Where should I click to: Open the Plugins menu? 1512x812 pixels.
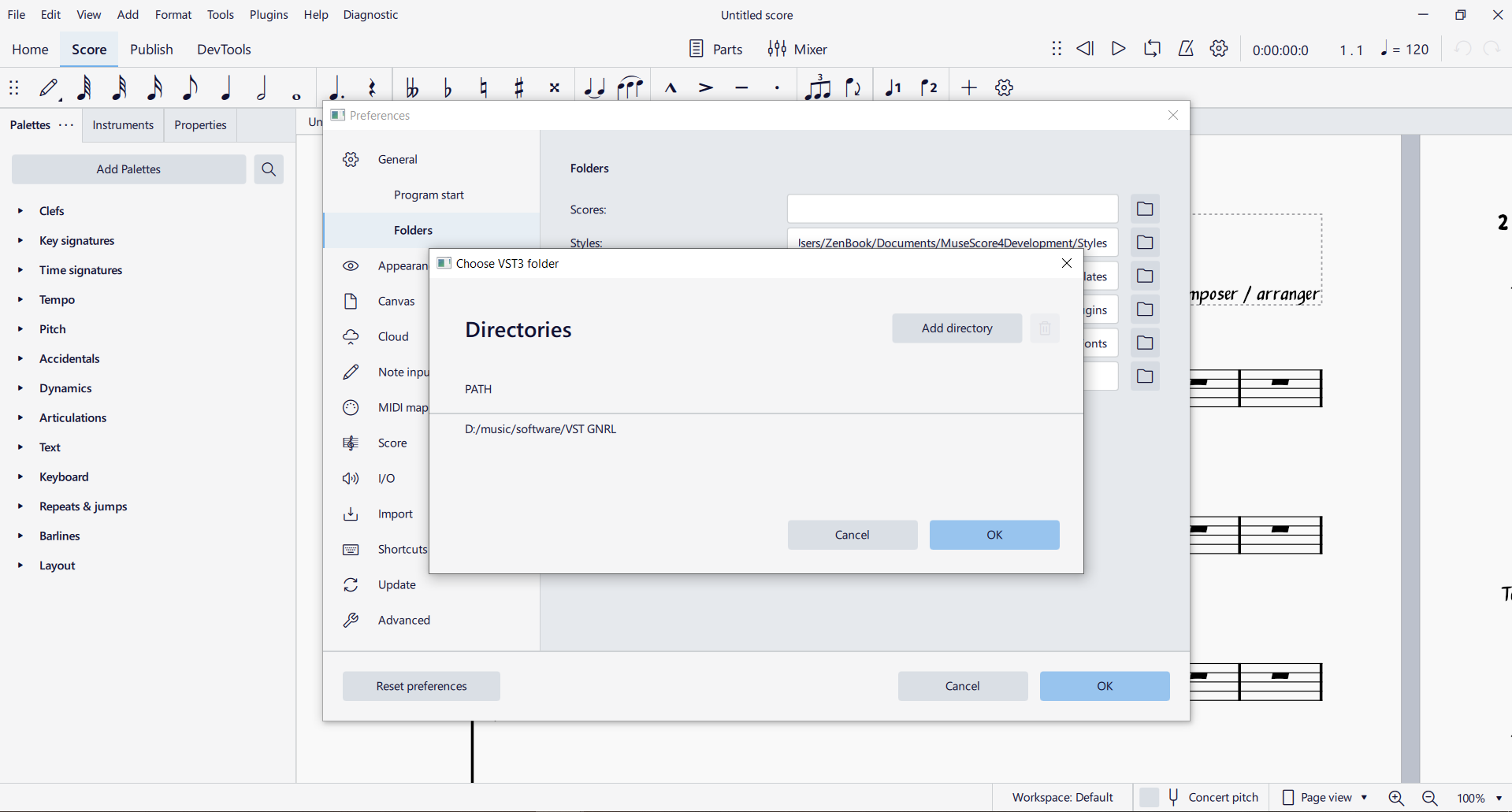point(269,15)
